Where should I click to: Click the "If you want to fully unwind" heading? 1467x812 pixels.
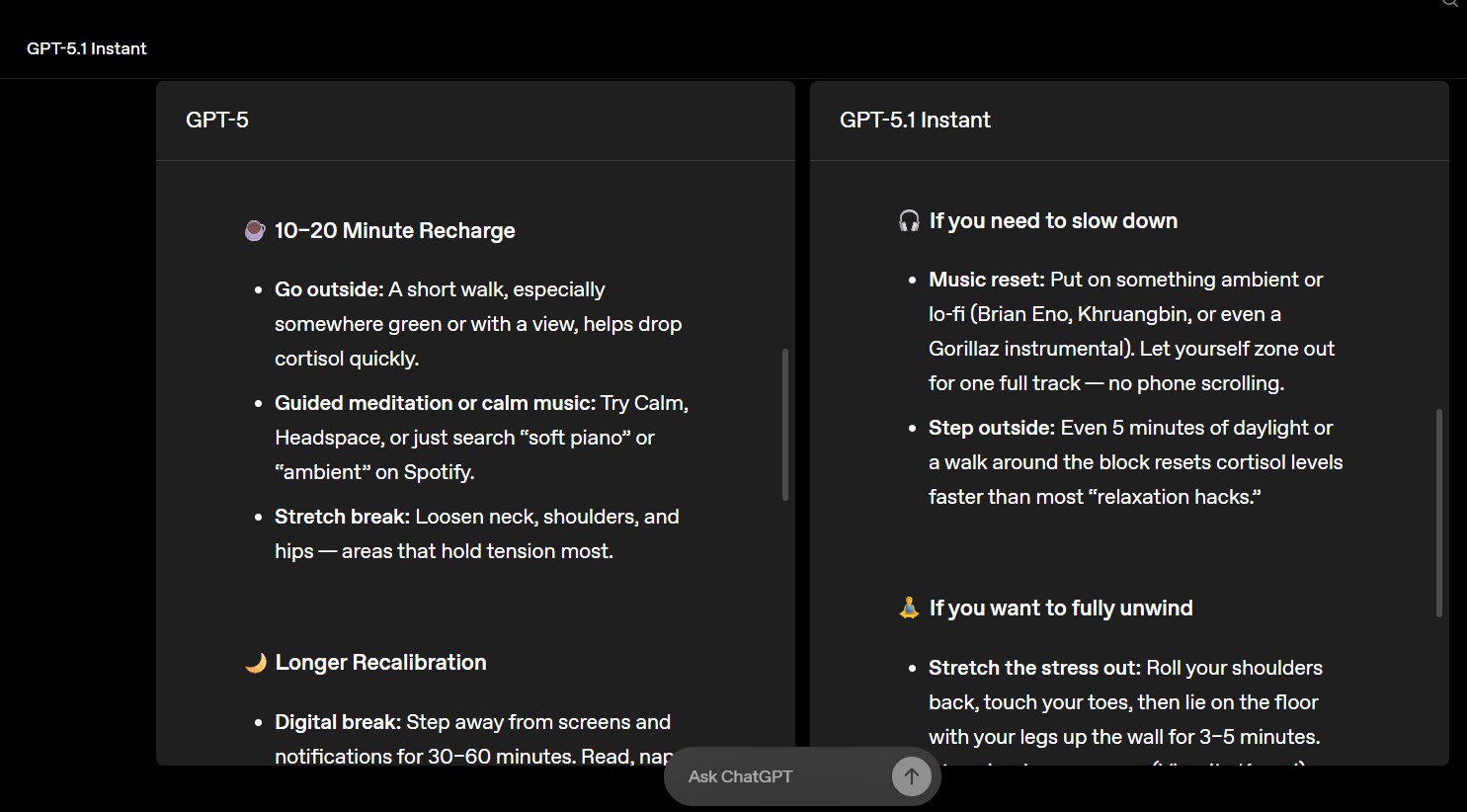[x=1061, y=609]
